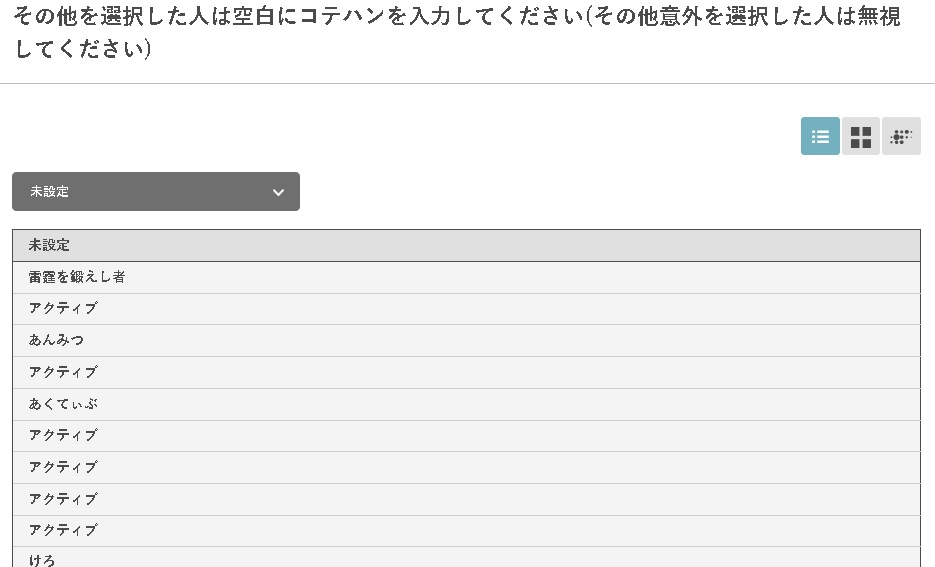Open the 未設定 filter dropdown
The width and height of the screenshot is (935, 567).
click(x=156, y=191)
